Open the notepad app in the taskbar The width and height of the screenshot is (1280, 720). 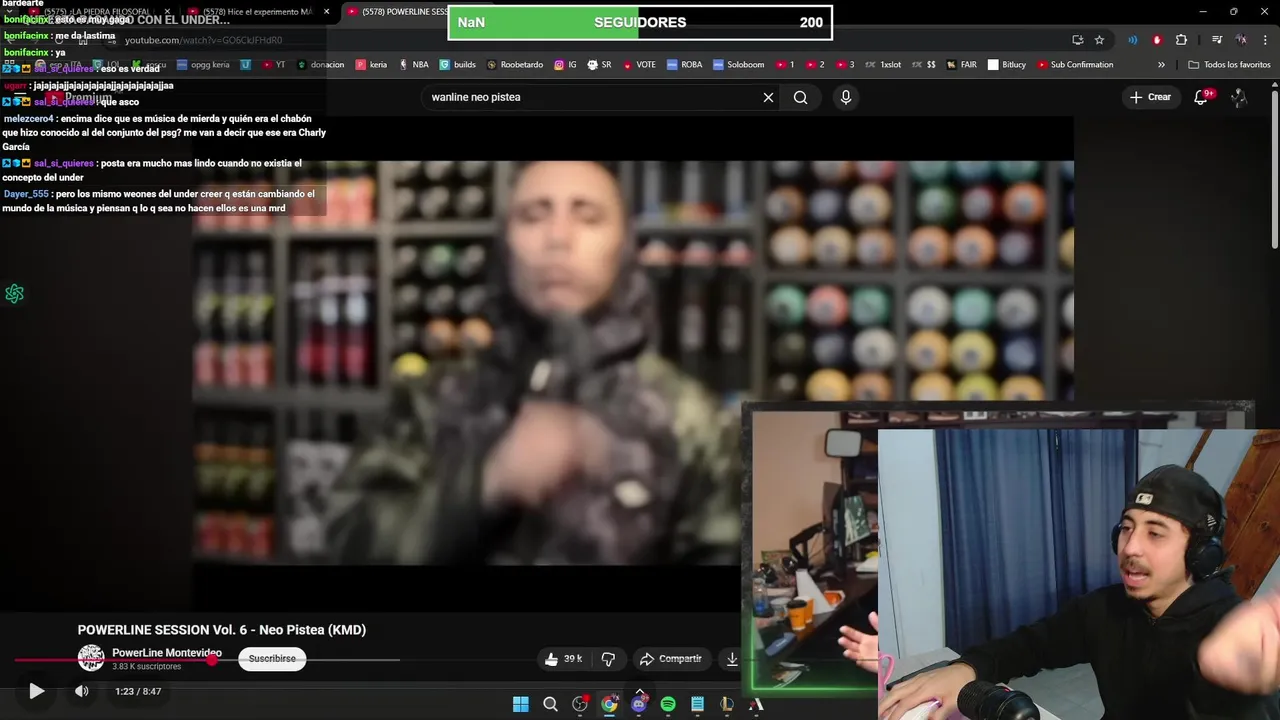(697, 704)
